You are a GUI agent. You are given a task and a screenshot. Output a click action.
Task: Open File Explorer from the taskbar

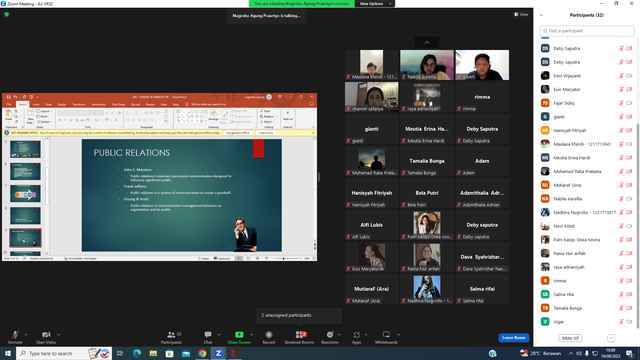point(153,353)
